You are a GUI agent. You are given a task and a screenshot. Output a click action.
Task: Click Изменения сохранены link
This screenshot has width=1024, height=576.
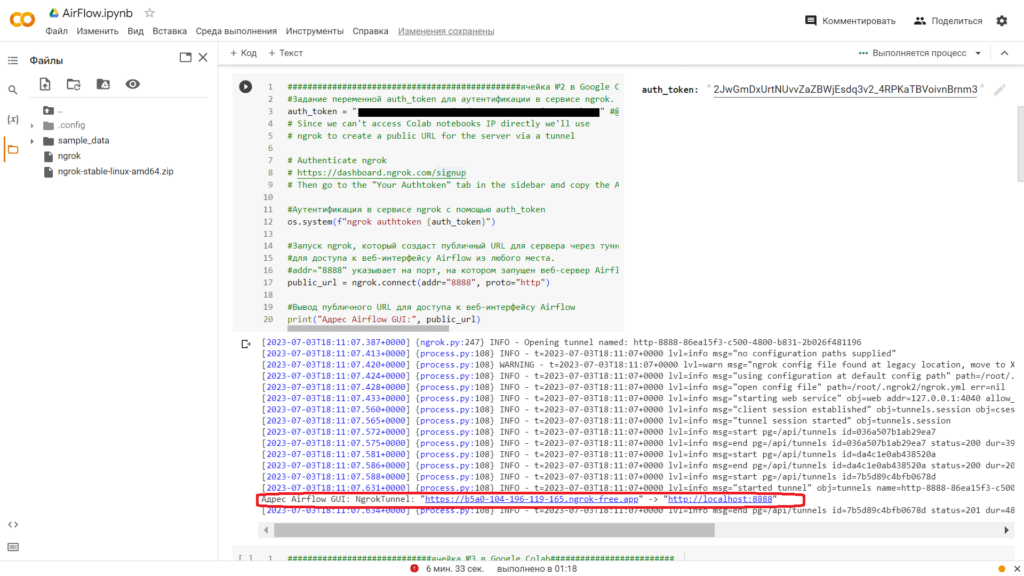446,31
